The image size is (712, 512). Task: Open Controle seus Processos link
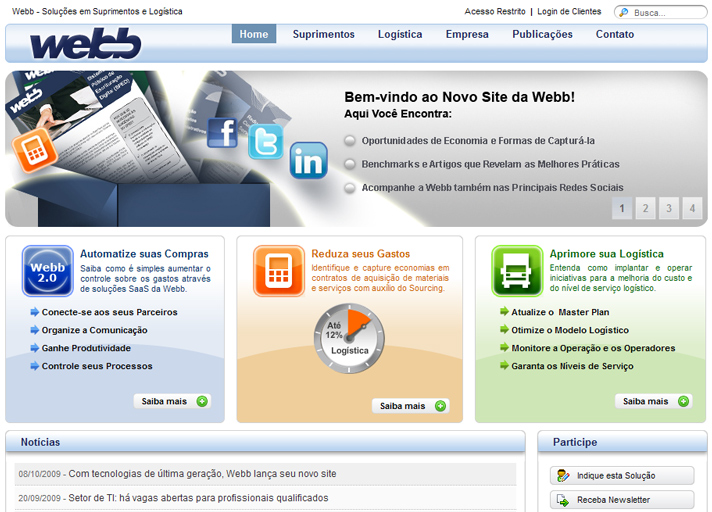click(97, 366)
